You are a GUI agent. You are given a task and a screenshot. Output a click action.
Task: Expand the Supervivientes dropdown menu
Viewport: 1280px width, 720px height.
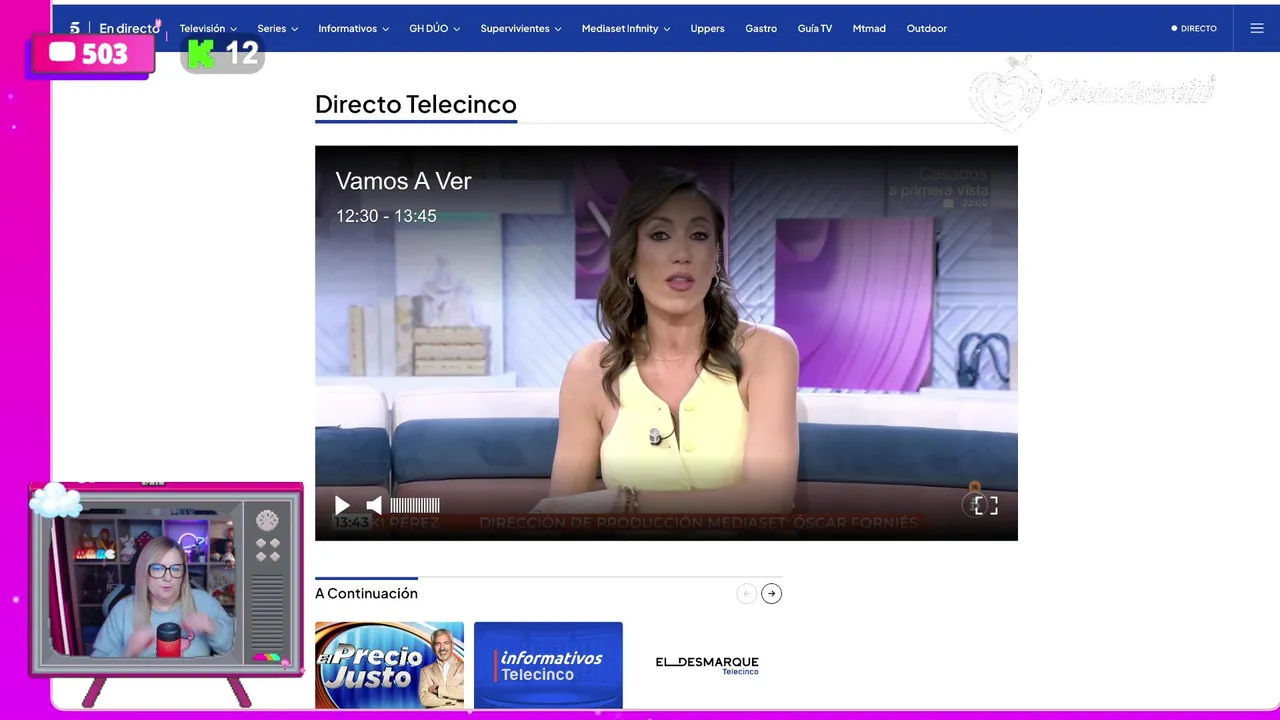coord(520,28)
